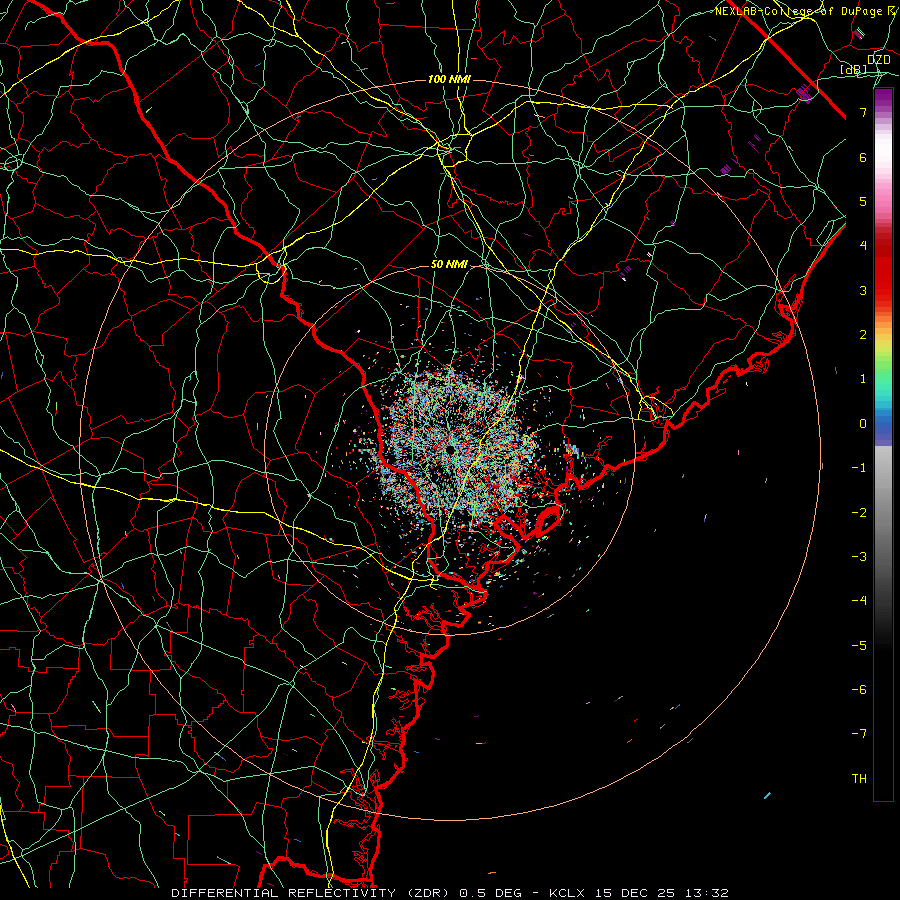The image size is (900, 900).
Task: Click the "-6" value on the dB scale
Action: (859, 690)
